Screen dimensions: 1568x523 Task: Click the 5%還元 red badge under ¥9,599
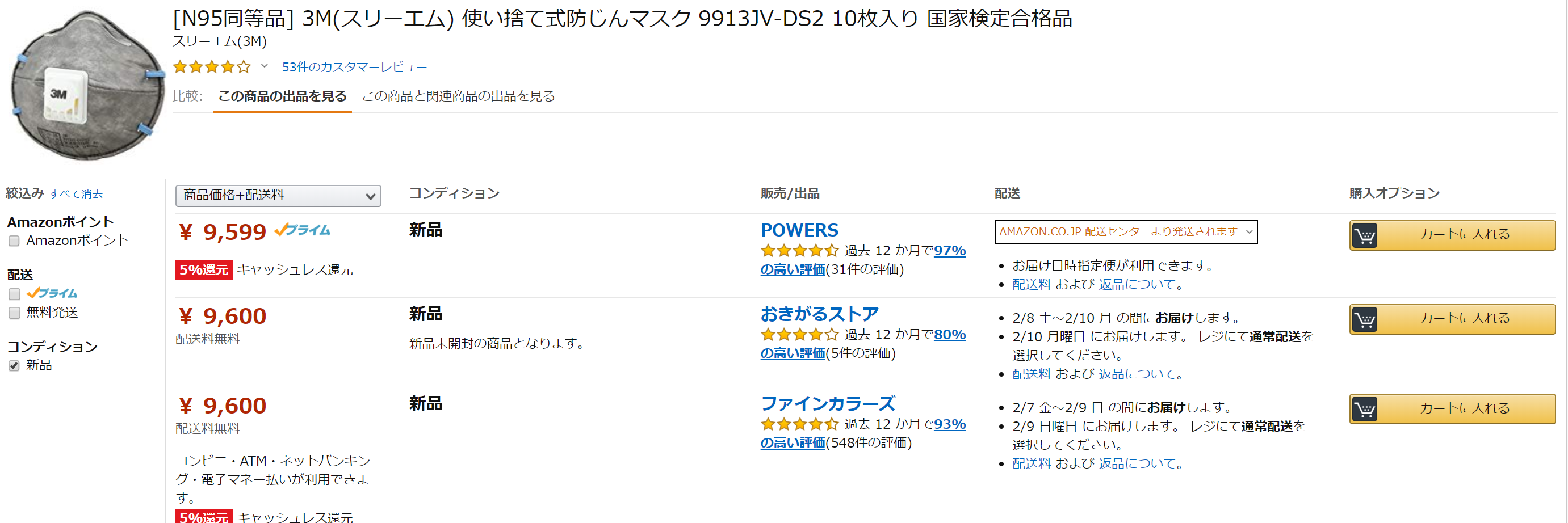[x=204, y=270]
